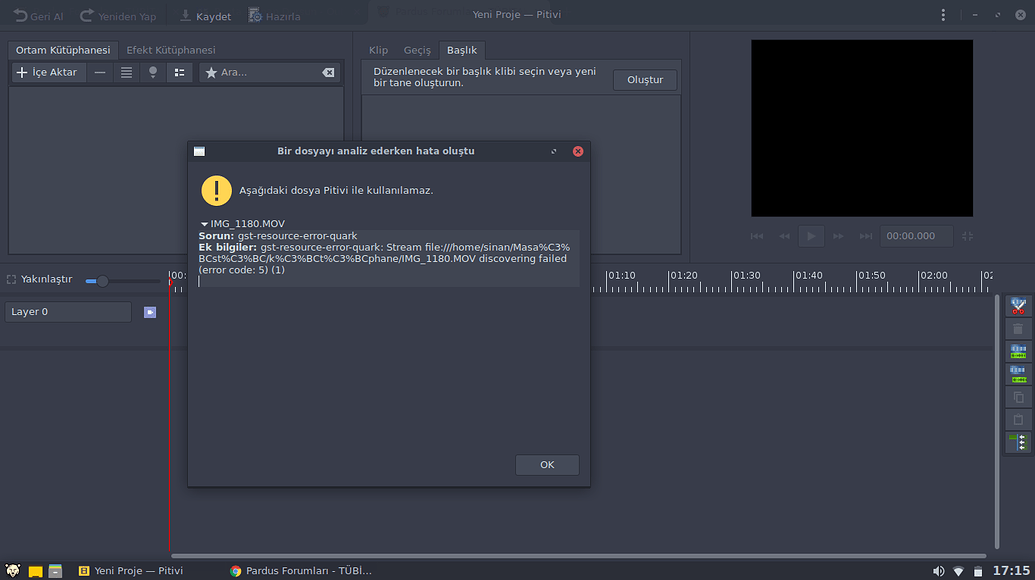Open the hamburger menu in titlebar
The image size is (1035, 580).
[x=944, y=15]
